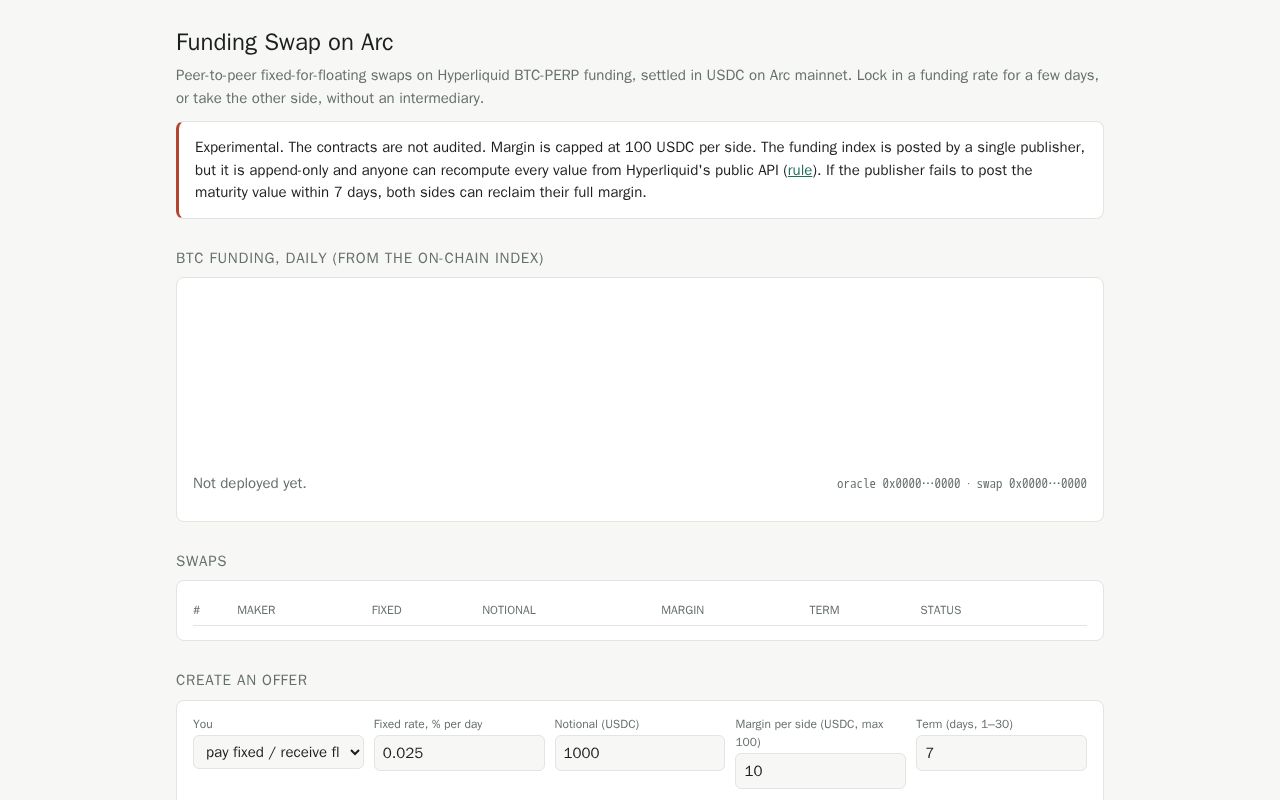Select the MAKER column header
1280x800 pixels.
coord(256,610)
